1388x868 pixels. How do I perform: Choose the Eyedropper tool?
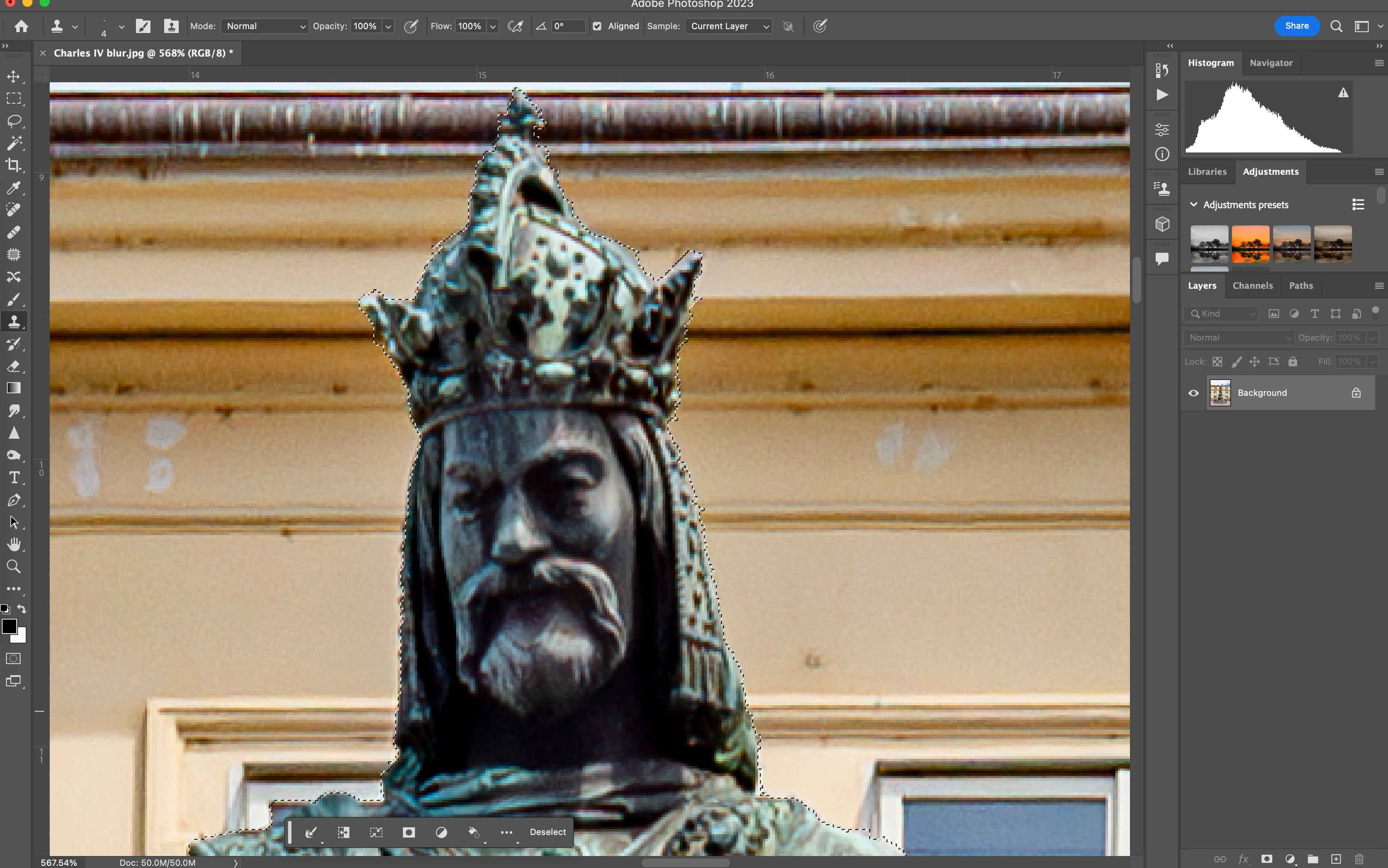[x=14, y=188]
